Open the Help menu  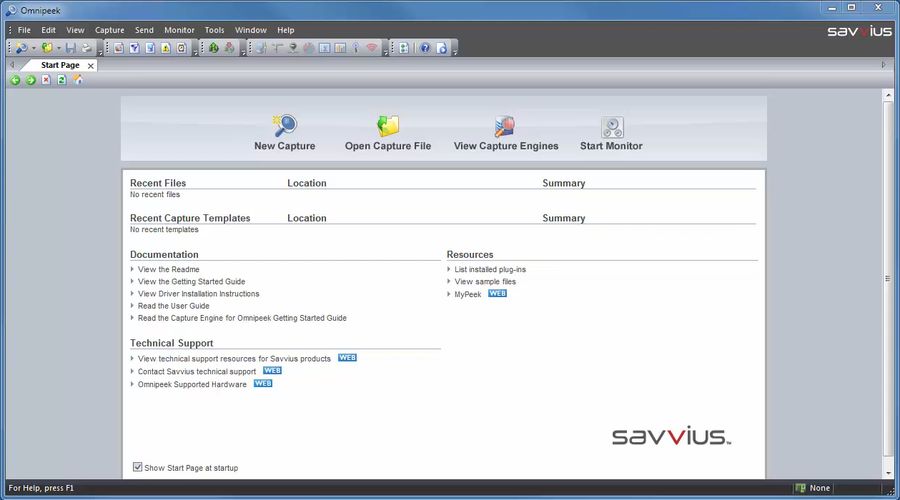(286, 30)
